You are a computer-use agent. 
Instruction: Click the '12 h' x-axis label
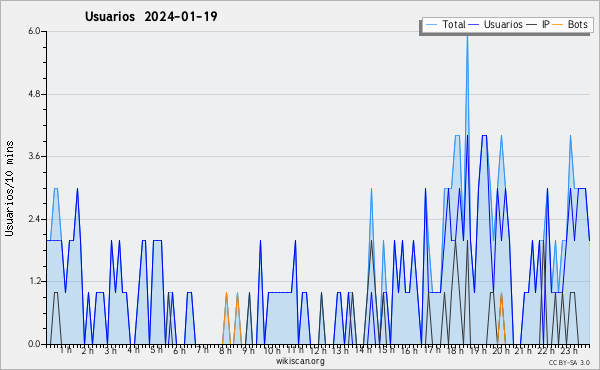click(318, 351)
